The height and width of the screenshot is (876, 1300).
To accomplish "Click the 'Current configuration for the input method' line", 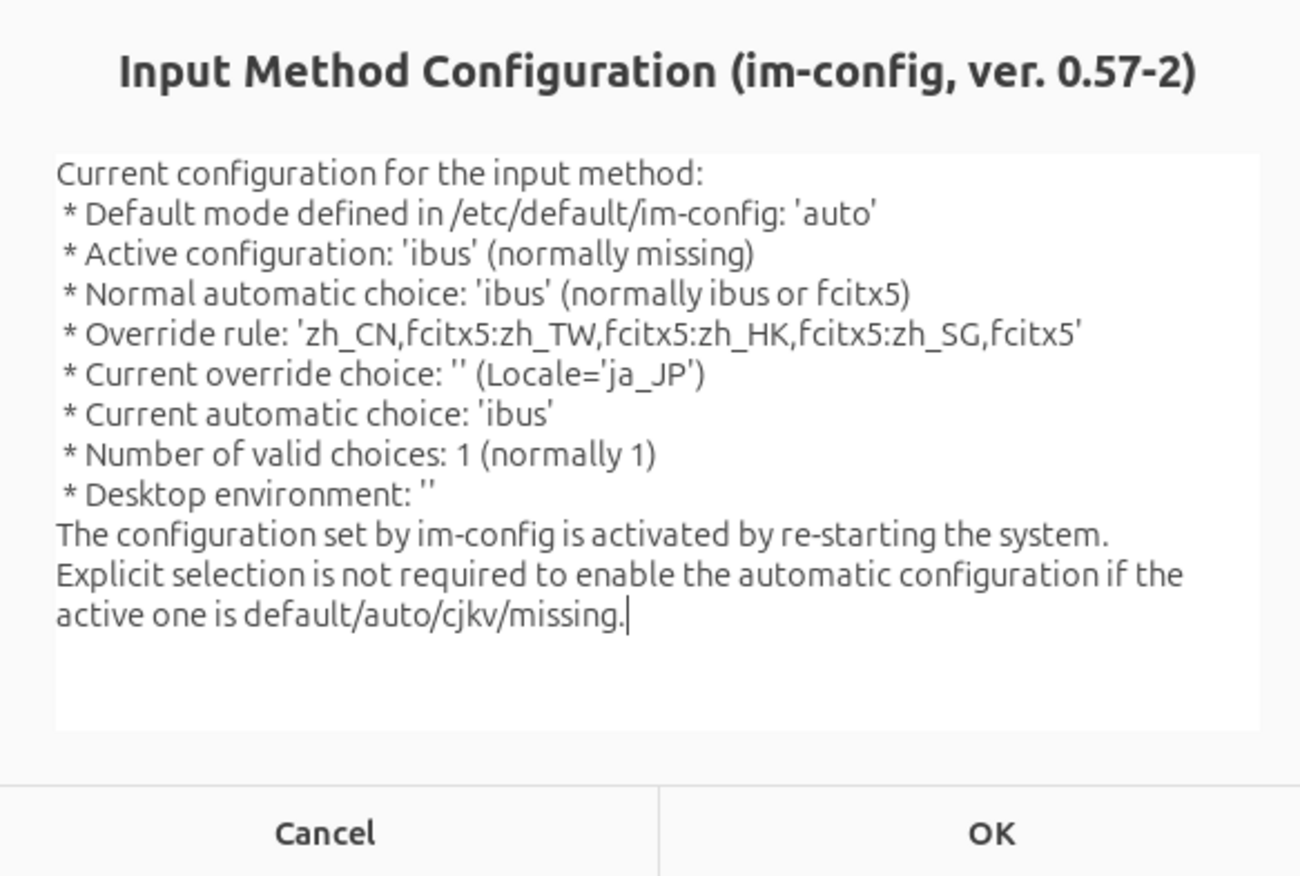I will 380,174.
